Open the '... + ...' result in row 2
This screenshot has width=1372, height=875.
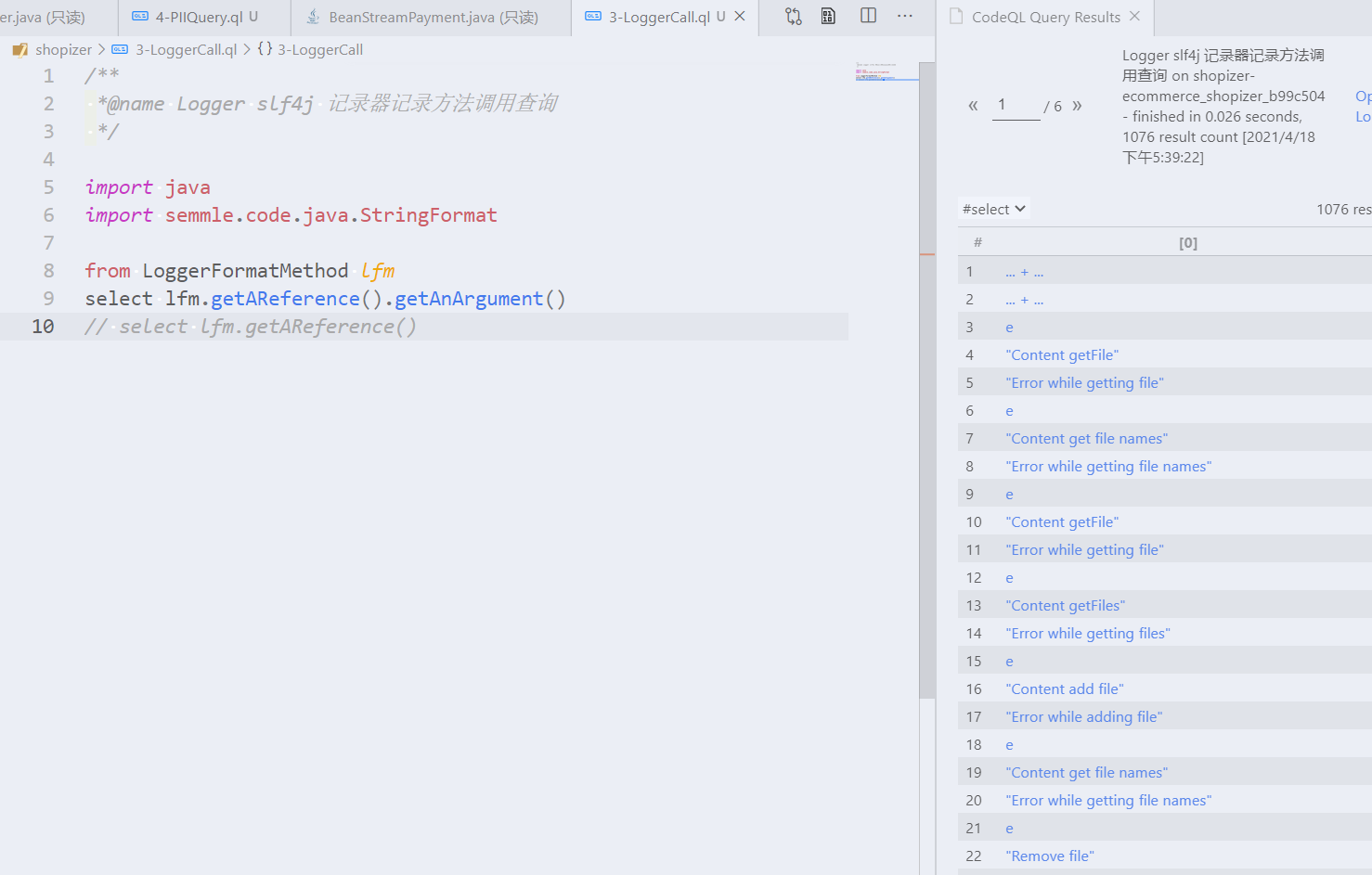point(1024,300)
